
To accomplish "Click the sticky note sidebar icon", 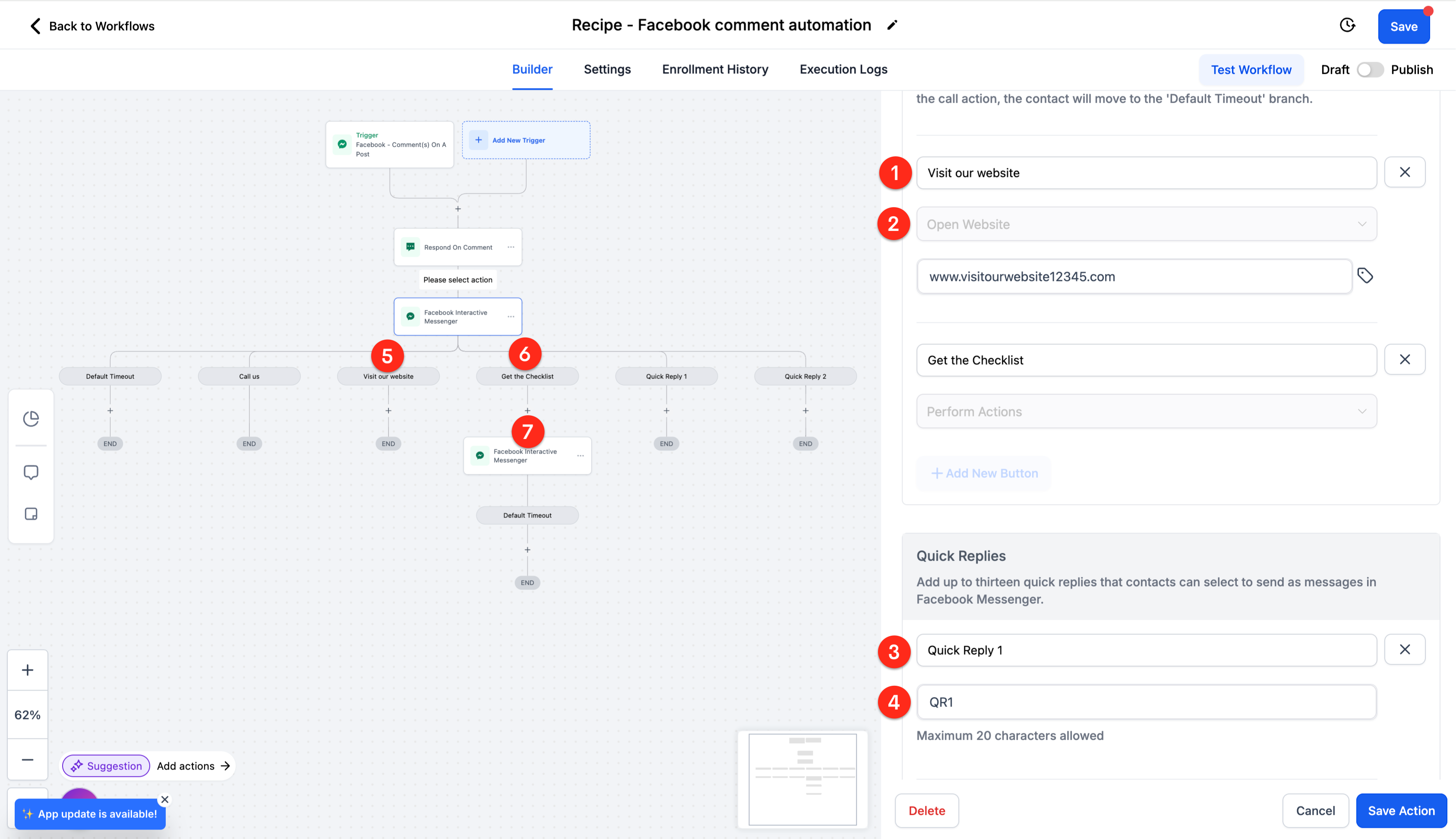I will click(31, 514).
